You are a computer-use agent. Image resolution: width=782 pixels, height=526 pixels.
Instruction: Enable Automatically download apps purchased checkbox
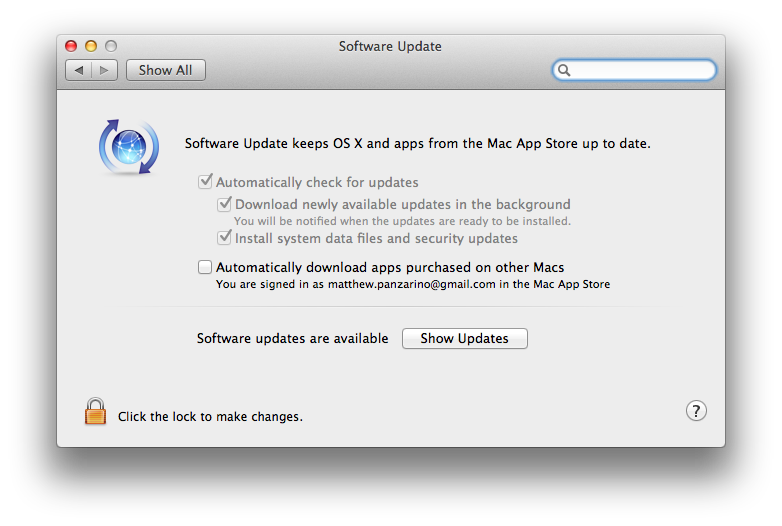point(205,267)
